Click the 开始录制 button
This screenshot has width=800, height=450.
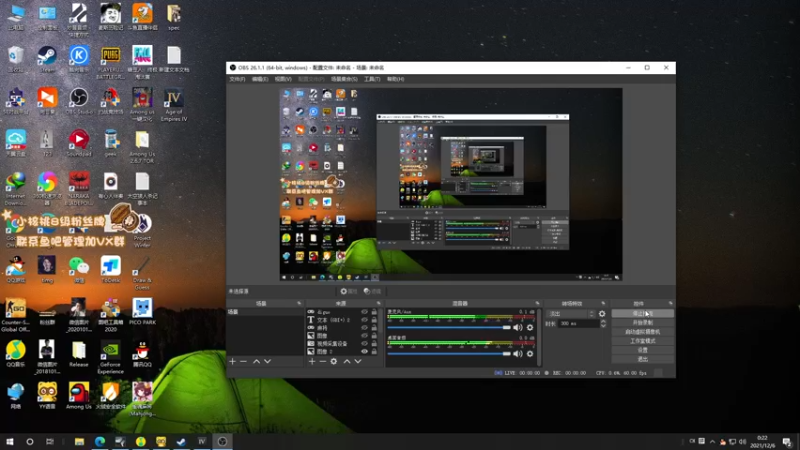642,323
